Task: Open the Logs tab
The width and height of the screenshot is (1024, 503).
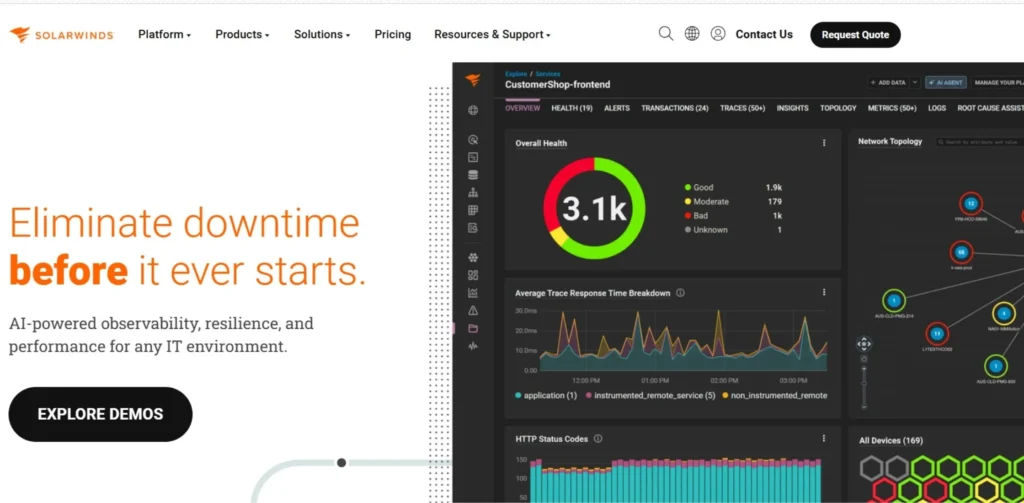Action: [936, 108]
